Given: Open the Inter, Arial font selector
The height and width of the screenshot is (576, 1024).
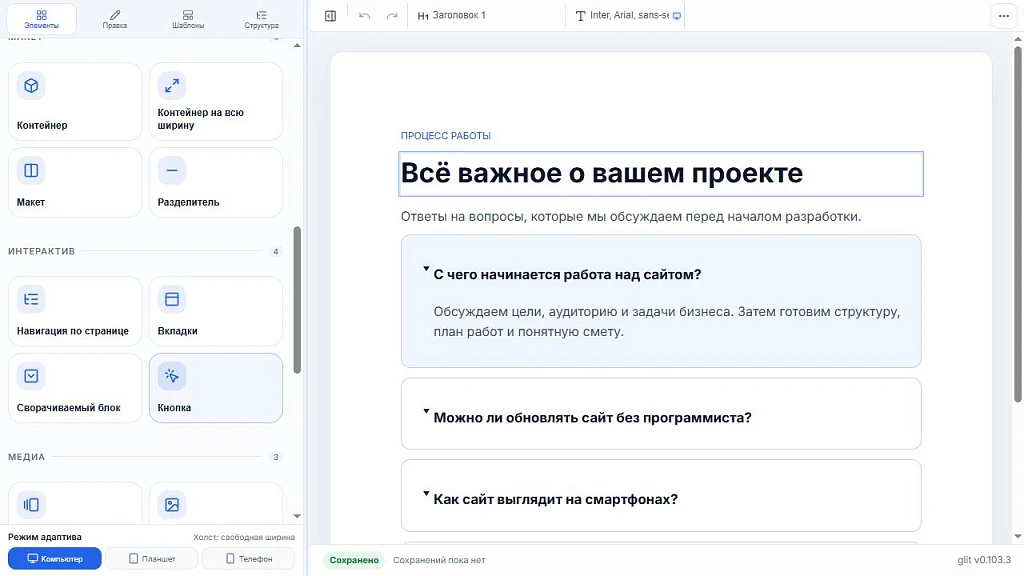Looking at the screenshot, I should coord(628,16).
